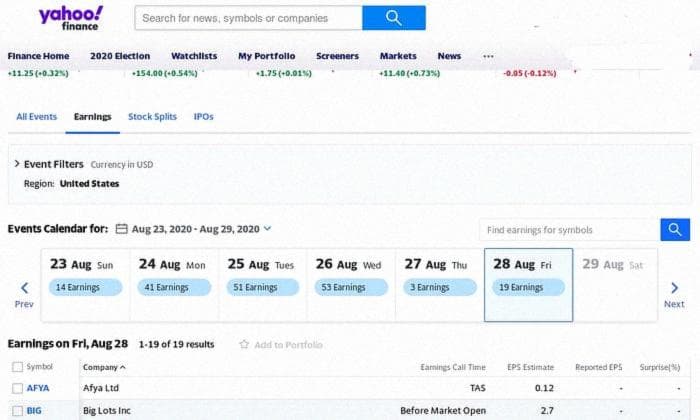Open Finance Home in navigation
The image size is (700, 420).
38,56
